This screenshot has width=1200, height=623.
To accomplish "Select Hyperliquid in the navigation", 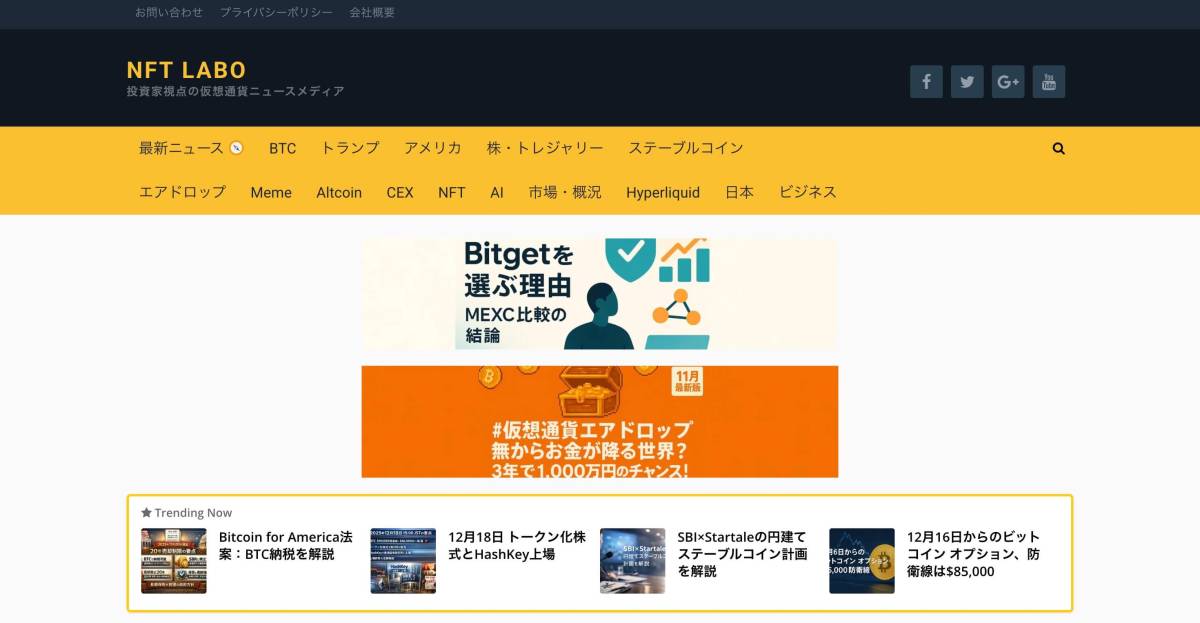I will 663,192.
